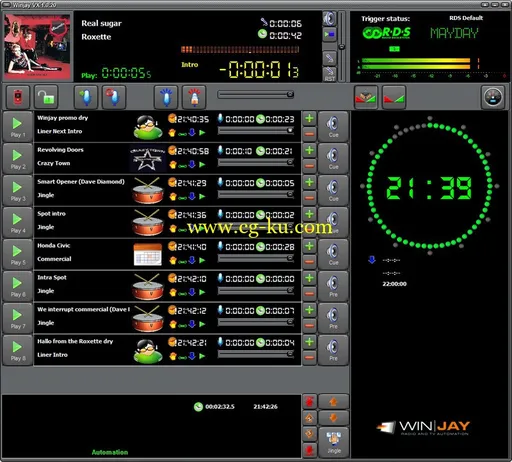The height and width of the screenshot is (462, 512).
Task: Click the speaker monitor button in player
Action: [x=329, y=19]
